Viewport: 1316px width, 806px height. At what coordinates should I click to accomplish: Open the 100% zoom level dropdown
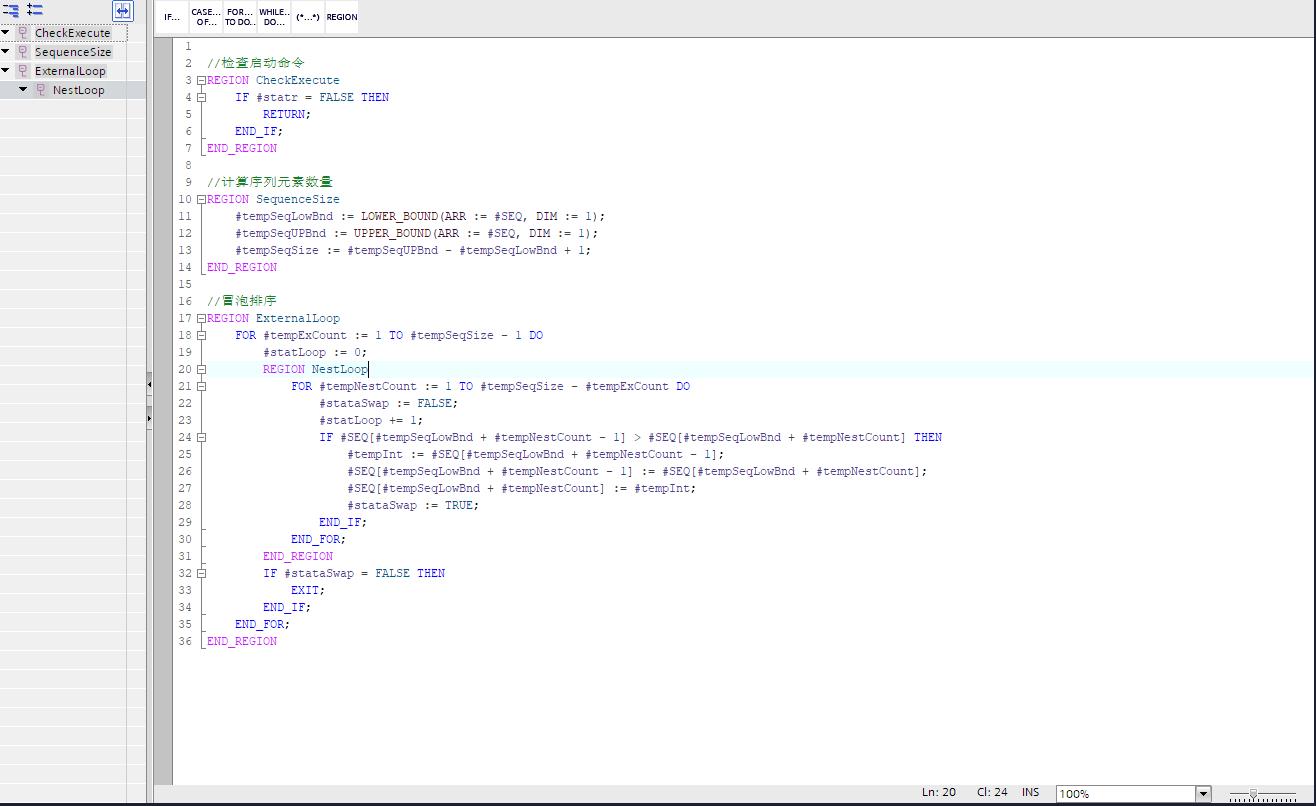click(1203, 794)
